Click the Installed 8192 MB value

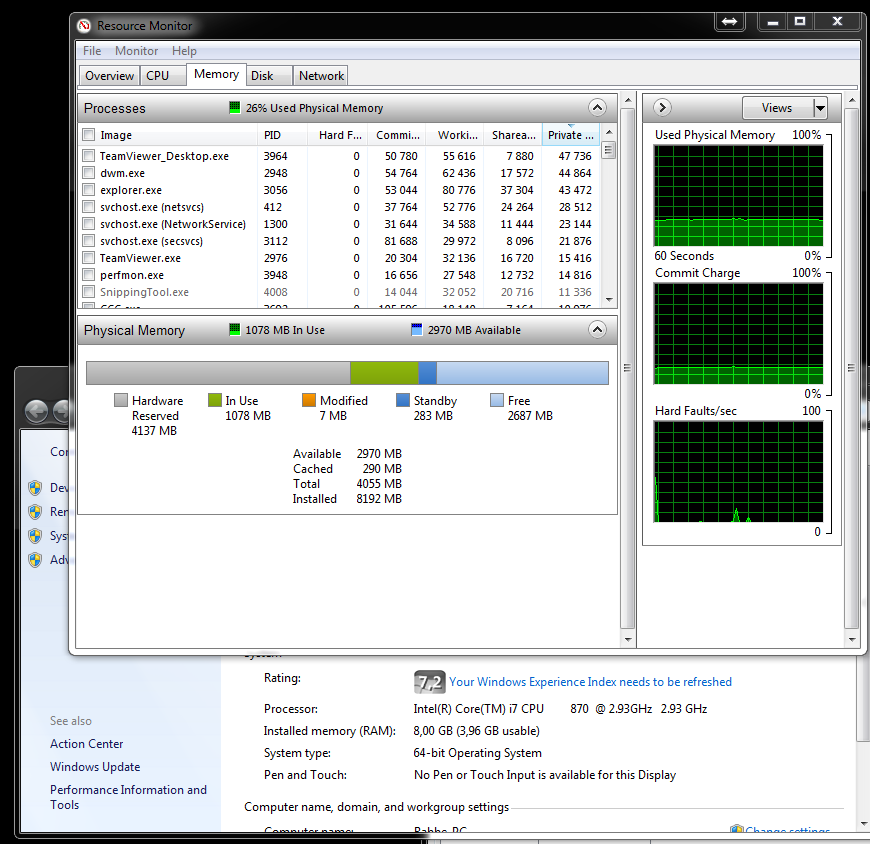[379, 499]
